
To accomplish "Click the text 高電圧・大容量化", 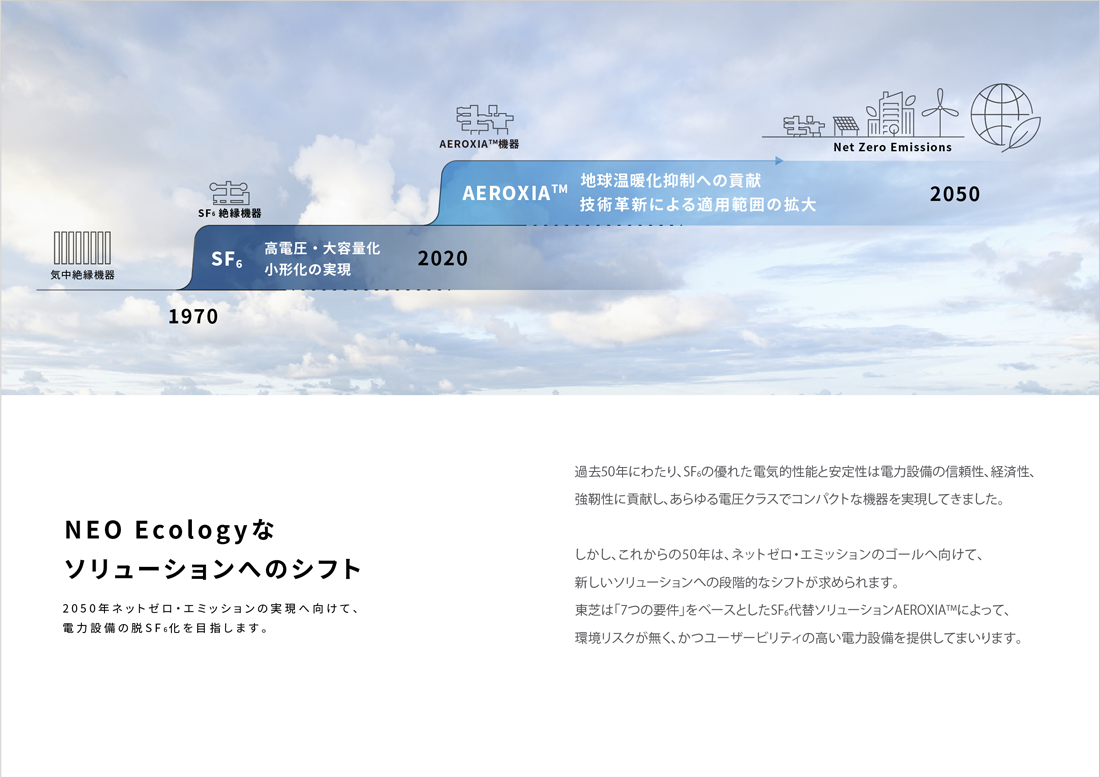I will pyautogui.click(x=322, y=248).
